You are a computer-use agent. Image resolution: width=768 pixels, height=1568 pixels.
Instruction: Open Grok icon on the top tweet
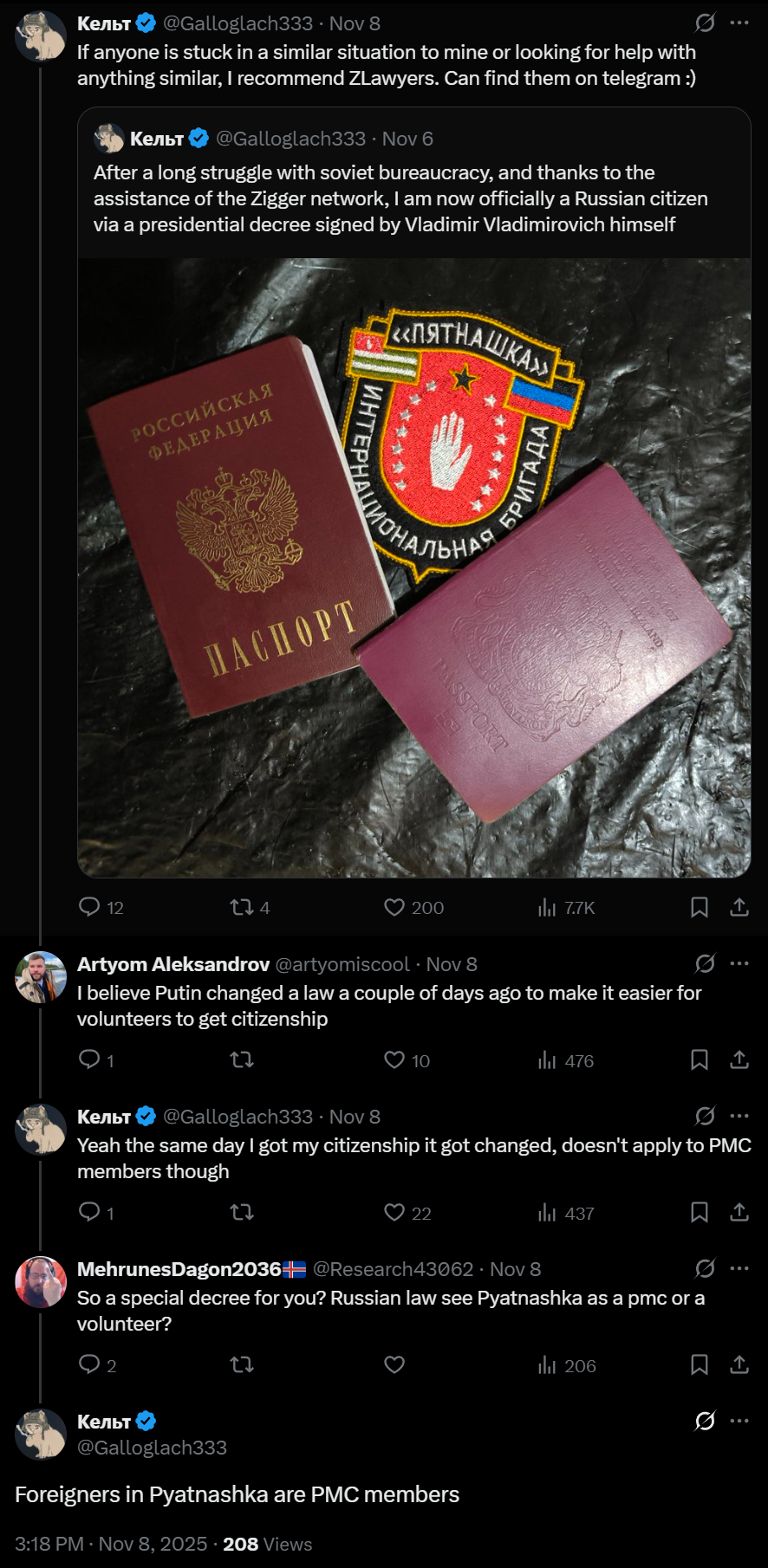pos(706,23)
